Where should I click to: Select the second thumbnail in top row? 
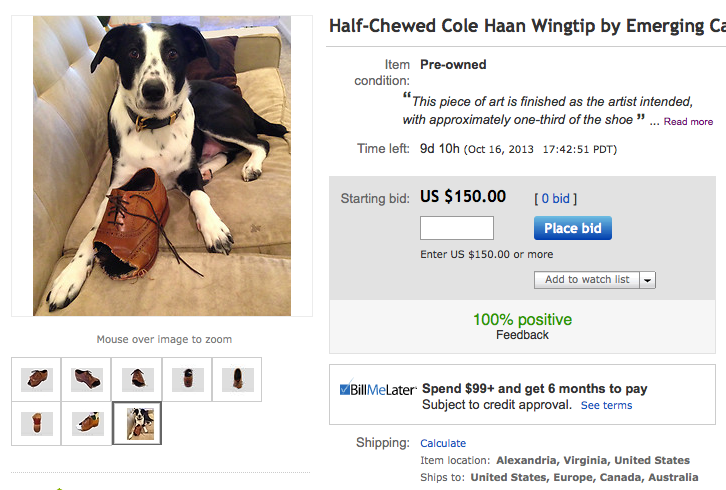[87, 379]
